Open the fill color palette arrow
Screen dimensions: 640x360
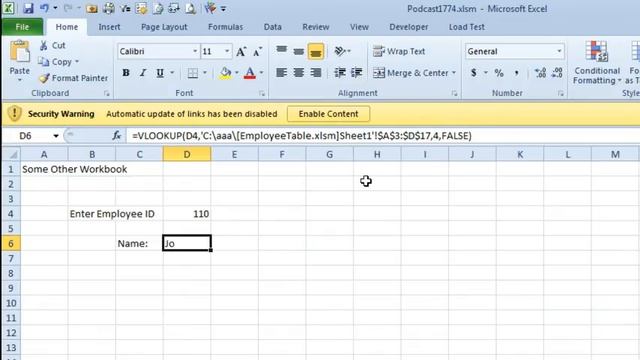pos(237,73)
